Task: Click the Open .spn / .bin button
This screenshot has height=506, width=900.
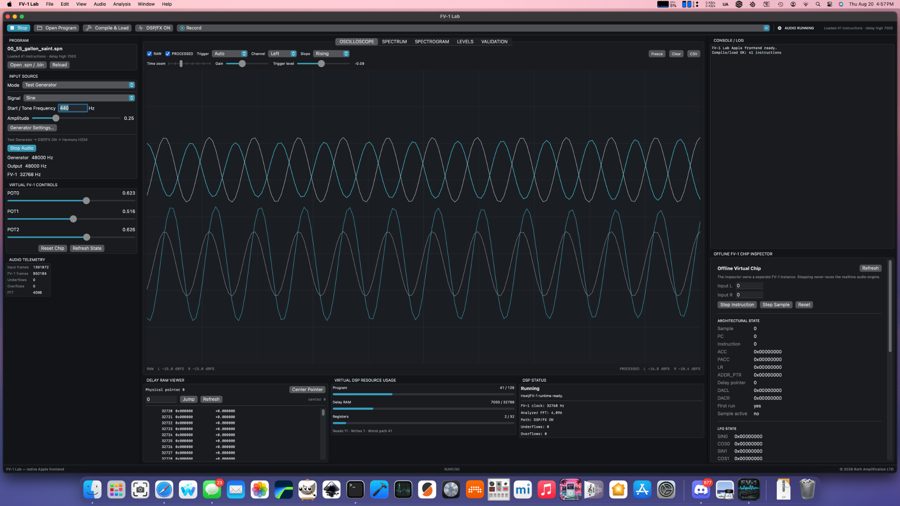Action: click(27, 65)
